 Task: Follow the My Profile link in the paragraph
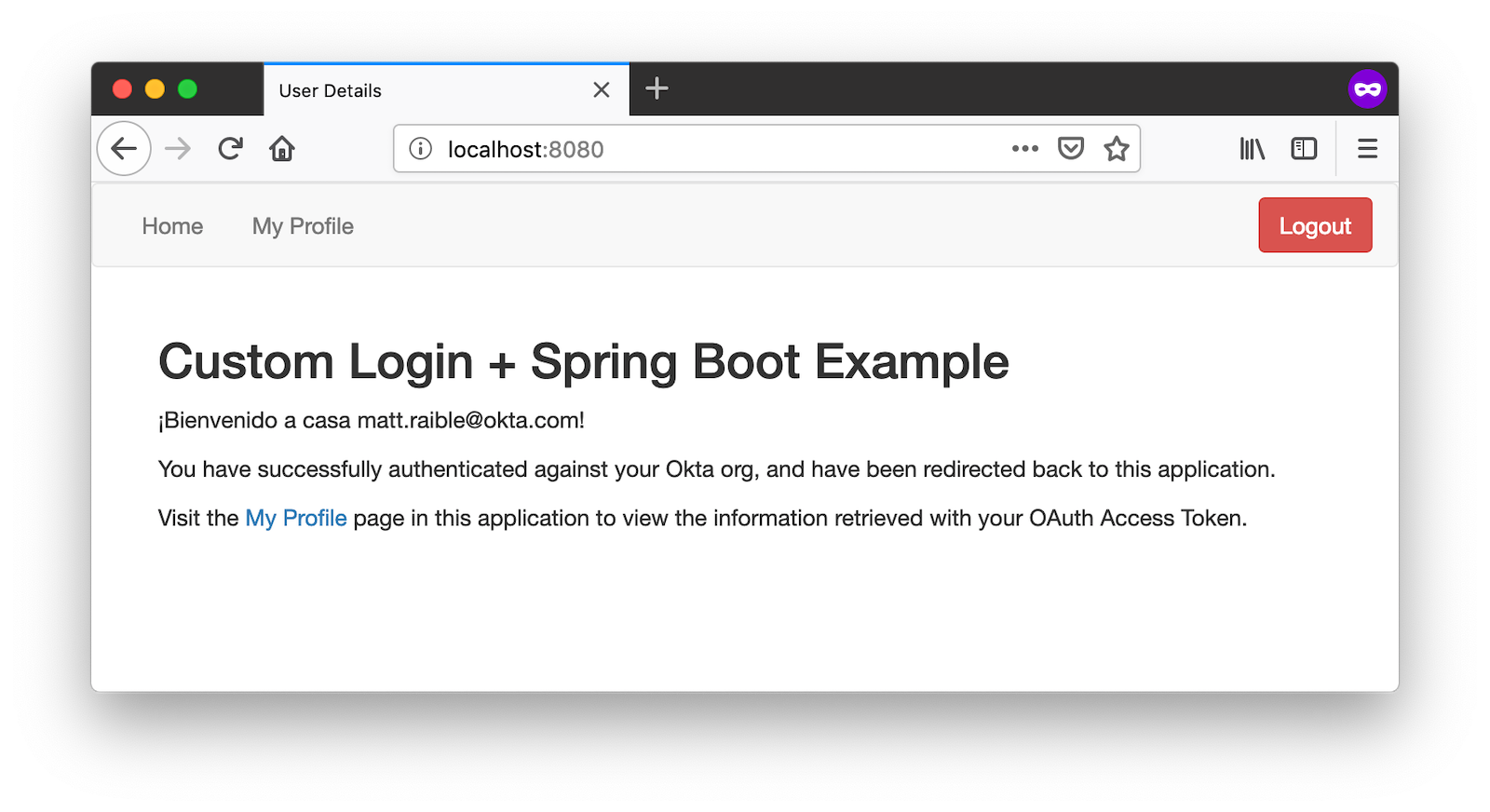(x=295, y=518)
